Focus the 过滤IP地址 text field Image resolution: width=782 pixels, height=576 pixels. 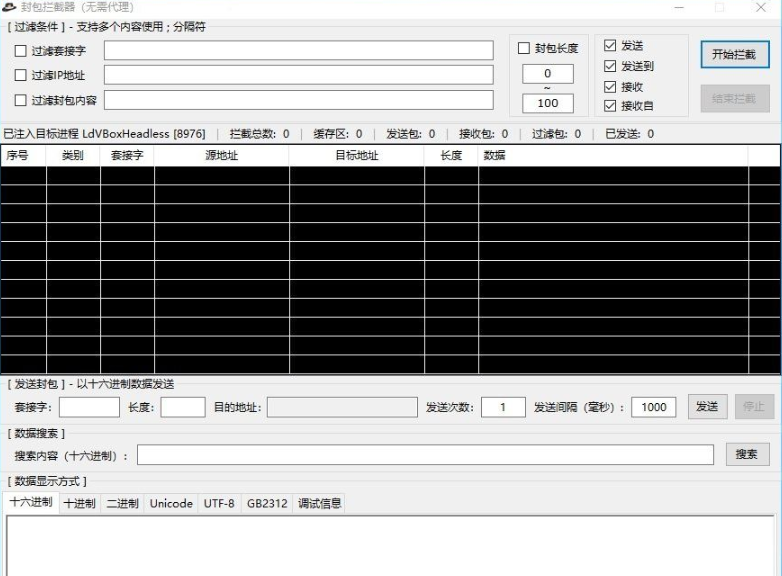(x=299, y=75)
